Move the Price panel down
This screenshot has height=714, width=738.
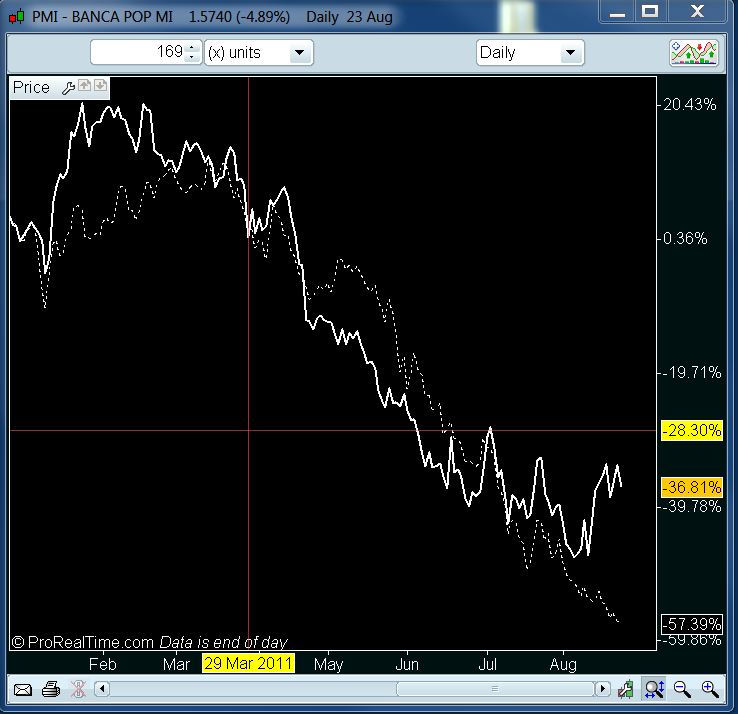click(100, 86)
